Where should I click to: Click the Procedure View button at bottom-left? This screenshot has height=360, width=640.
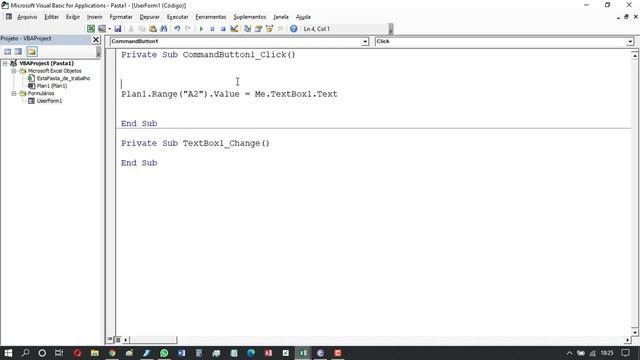(x=110, y=339)
